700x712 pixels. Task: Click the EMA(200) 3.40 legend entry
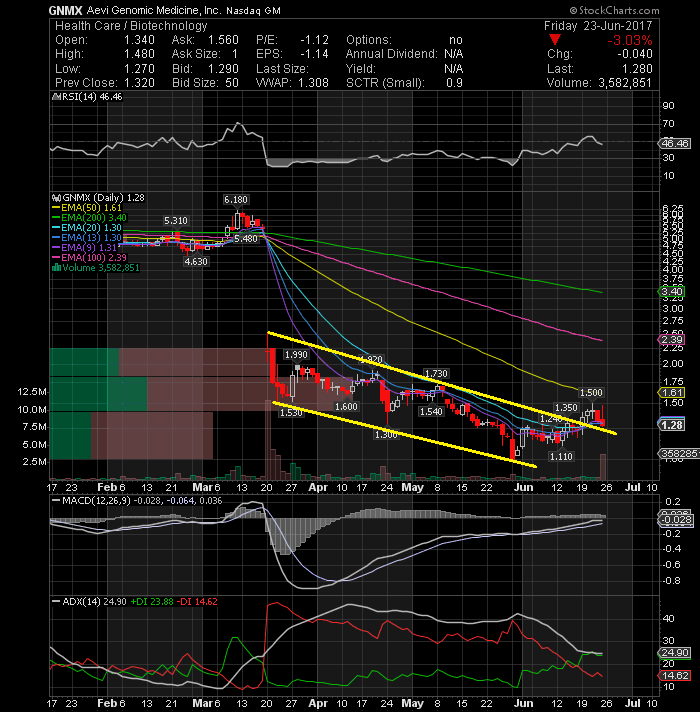(89, 218)
